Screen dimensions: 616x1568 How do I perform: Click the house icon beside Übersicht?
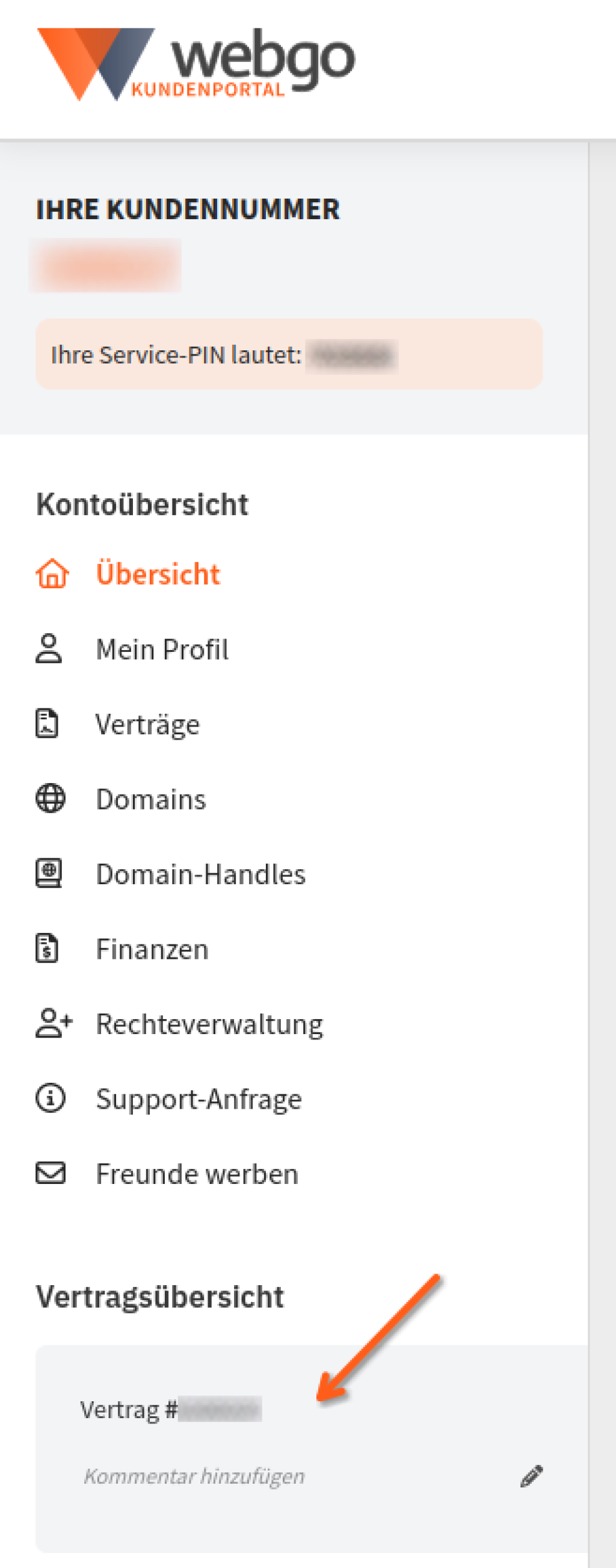tap(52, 574)
